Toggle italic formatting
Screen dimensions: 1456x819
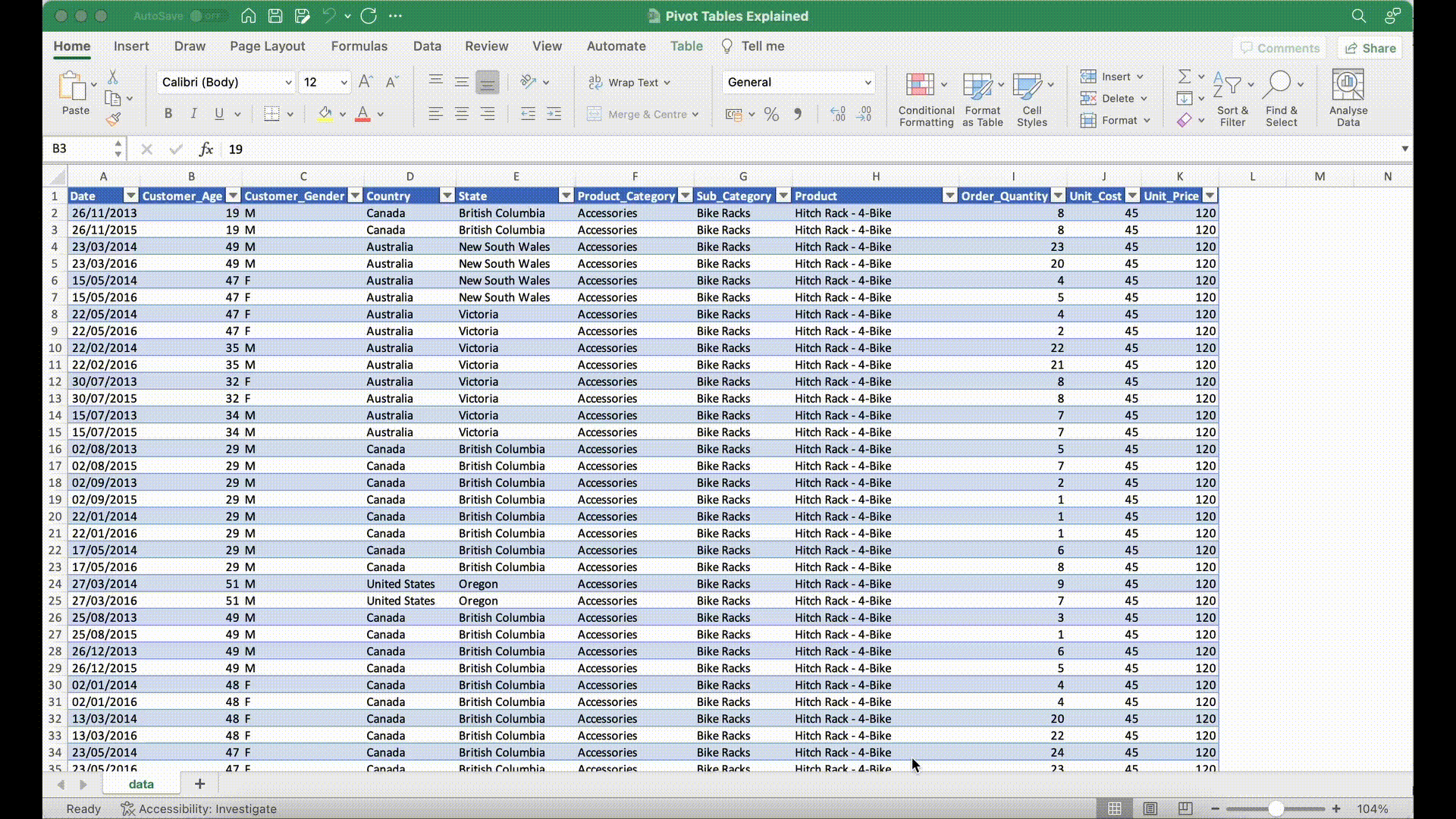tap(193, 114)
